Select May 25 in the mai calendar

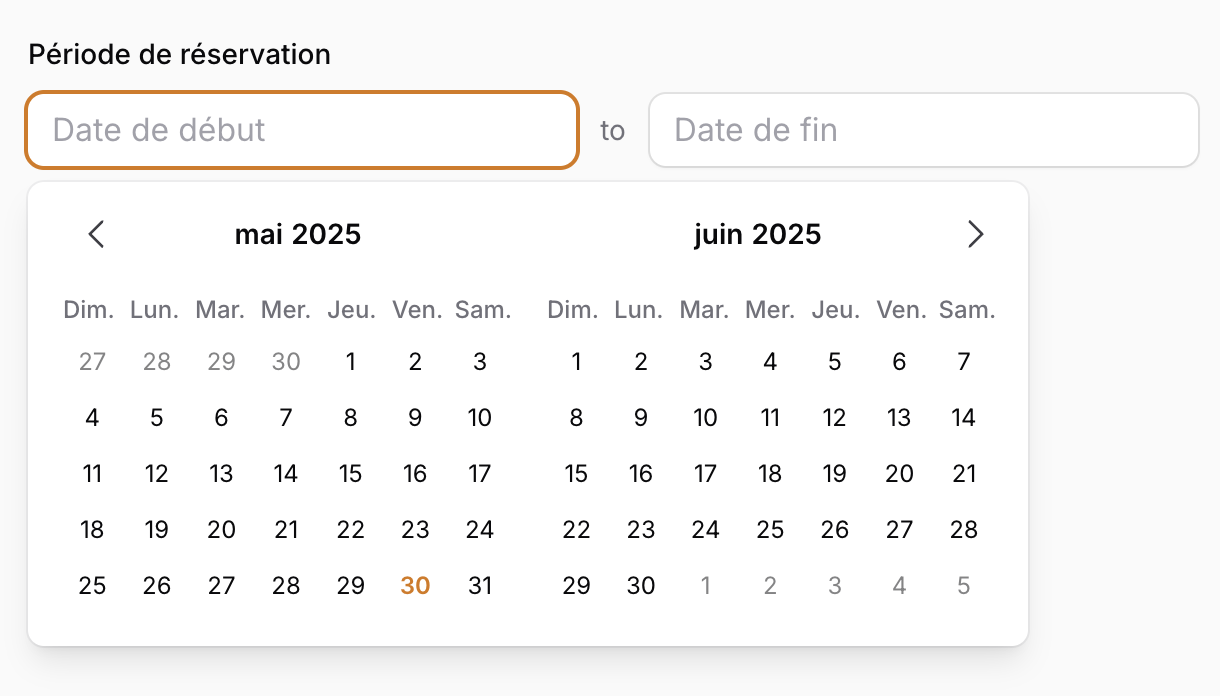tap(91, 585)
